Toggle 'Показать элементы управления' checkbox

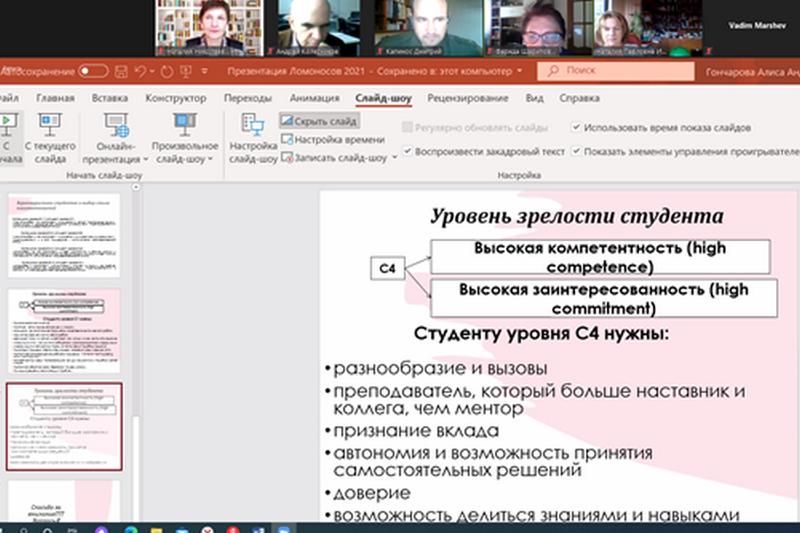point(577,151)
